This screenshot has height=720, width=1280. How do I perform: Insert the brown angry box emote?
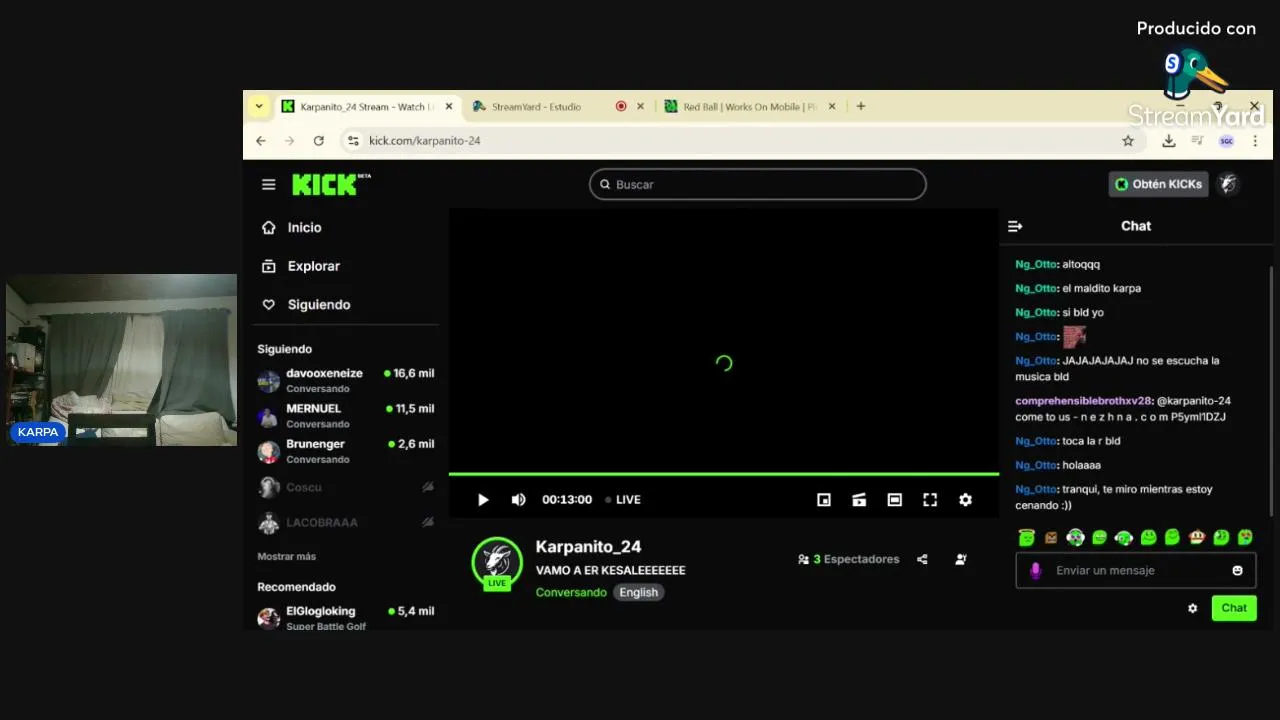click(x=1051, y=538)
